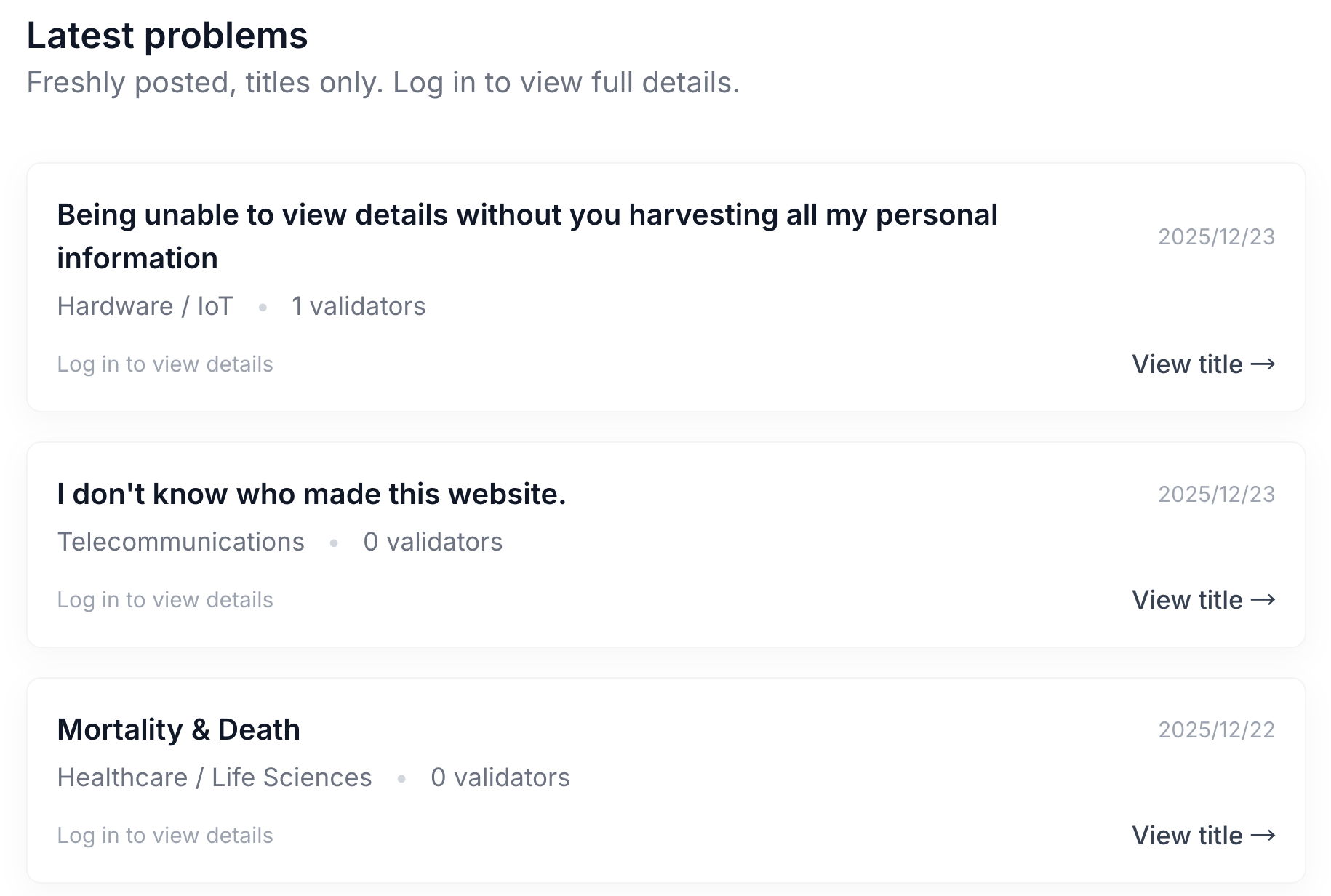Click "Log in to view details" under Healthcare / Life Sciences
The width and height of the screenshot is (1331, 896).
pos(165,836)
